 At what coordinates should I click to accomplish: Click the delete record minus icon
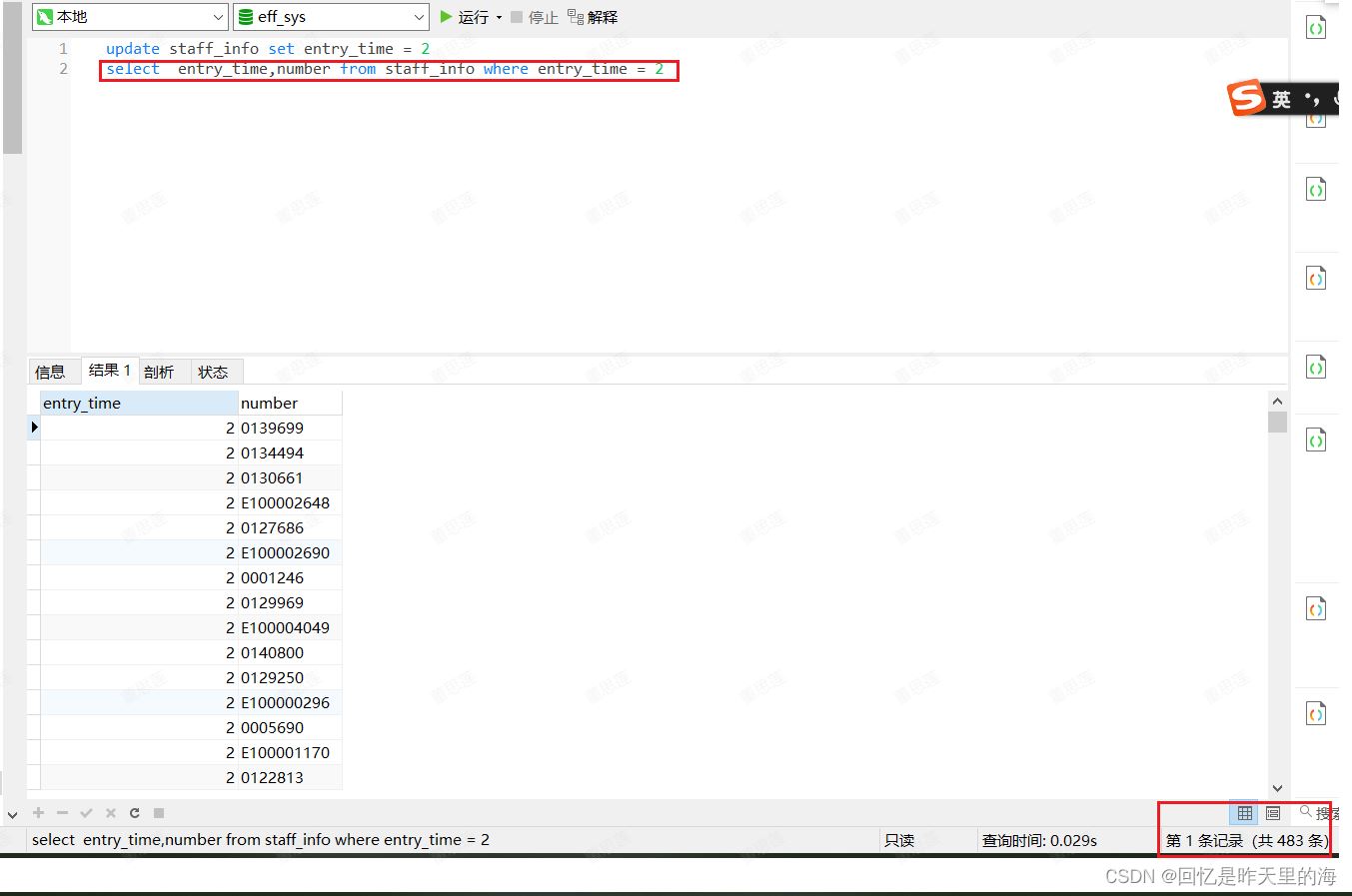pyautogui.click(x=62, y=813)
